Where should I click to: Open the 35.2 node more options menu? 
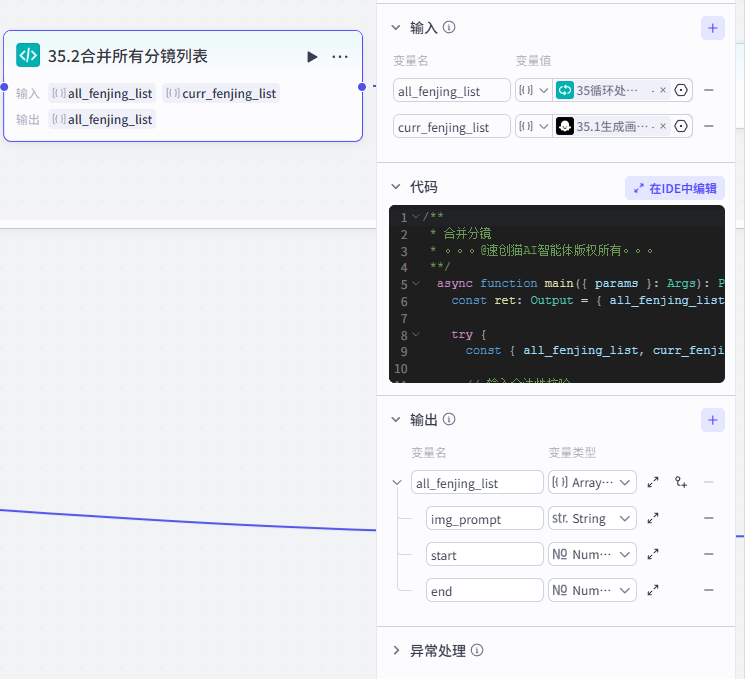pos(340,57)
